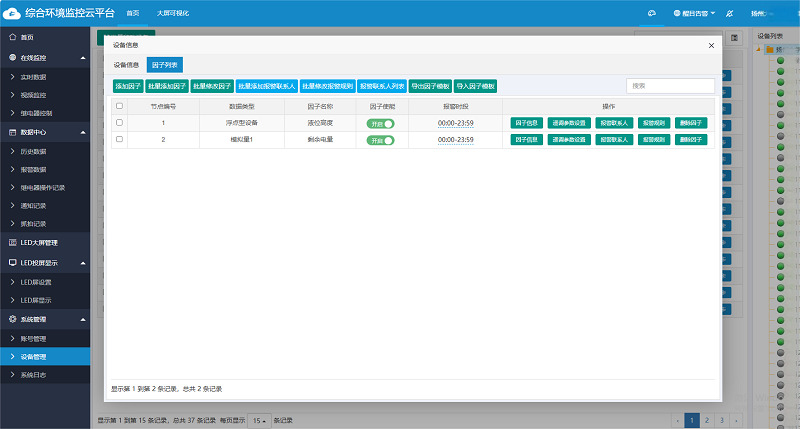Screen dimensions: 800x429
Task: Open 大屏可视化 in the top navigation
Action: tap(172, 14)
